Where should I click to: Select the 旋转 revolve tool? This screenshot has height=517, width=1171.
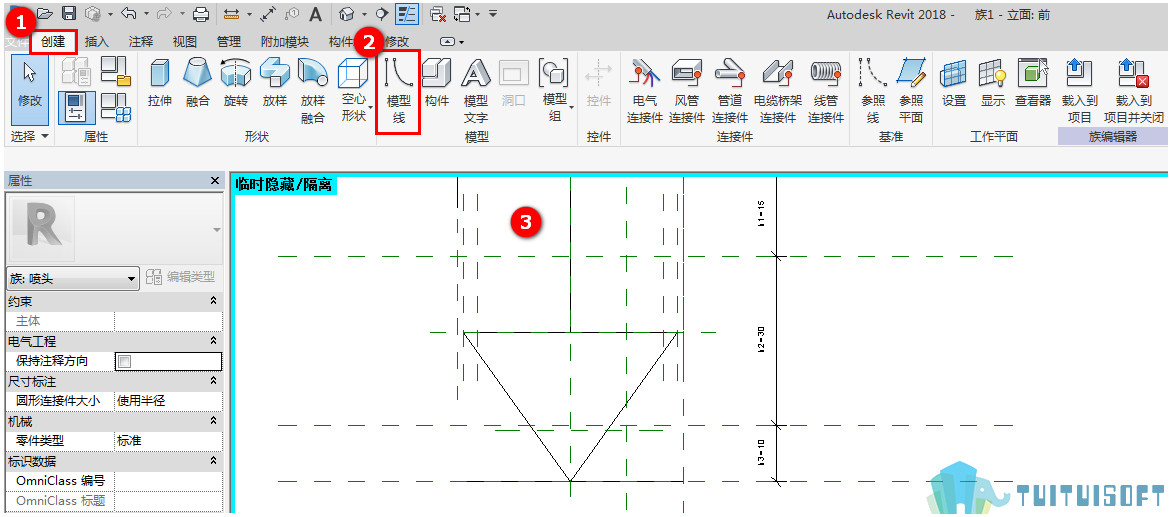point(236,82)
